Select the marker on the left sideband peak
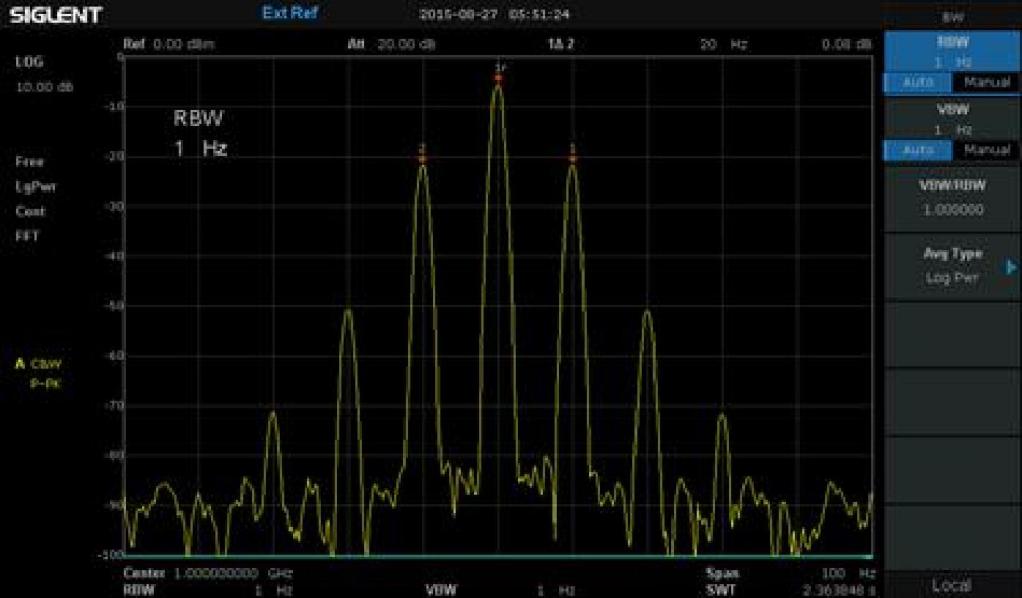Screen dimensions: 1022x598 422,154
